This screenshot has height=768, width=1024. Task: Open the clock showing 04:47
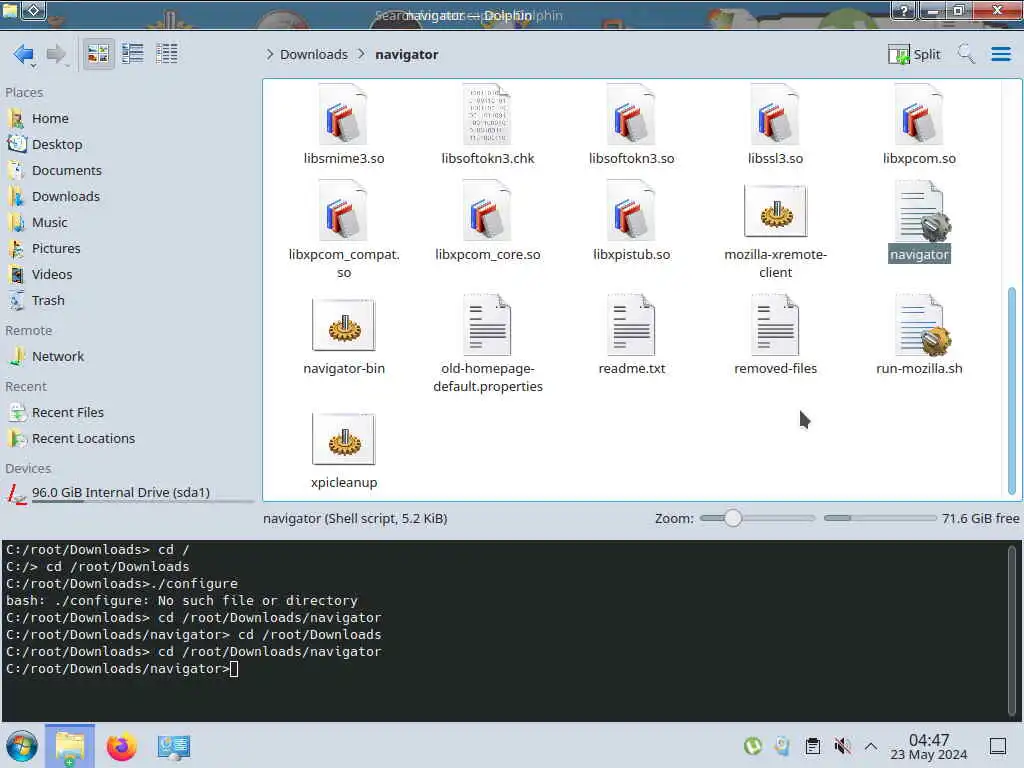[x=929, y=746]
